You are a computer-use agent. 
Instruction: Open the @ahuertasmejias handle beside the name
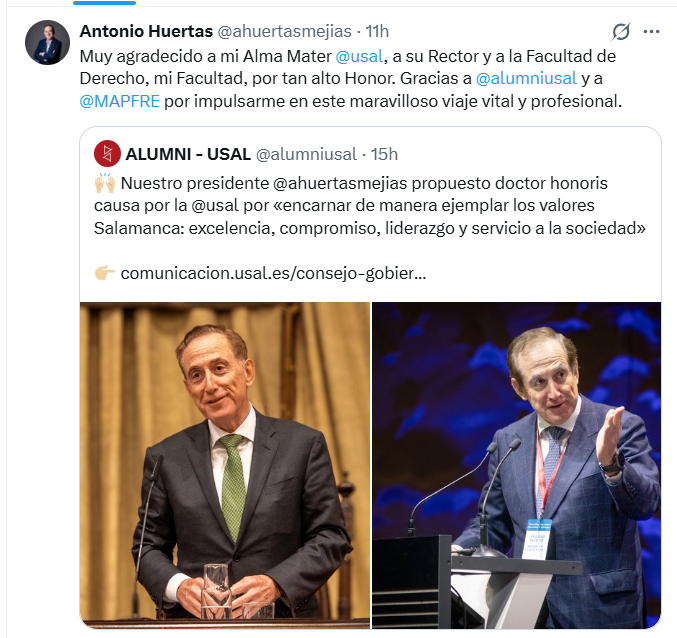[x=284, y=31]
